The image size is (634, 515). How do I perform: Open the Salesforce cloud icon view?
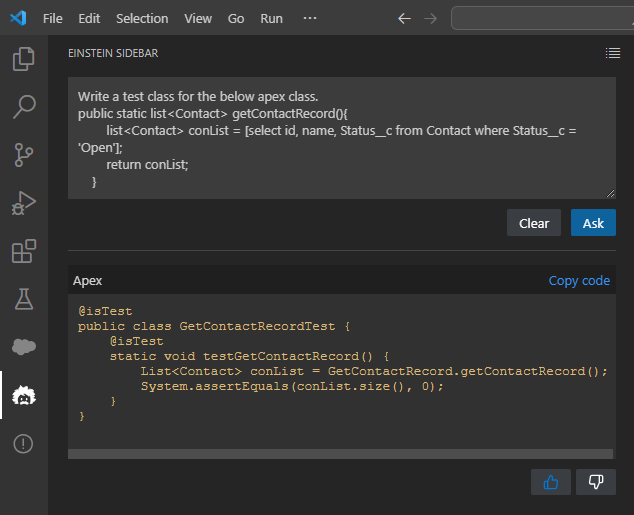23,347
